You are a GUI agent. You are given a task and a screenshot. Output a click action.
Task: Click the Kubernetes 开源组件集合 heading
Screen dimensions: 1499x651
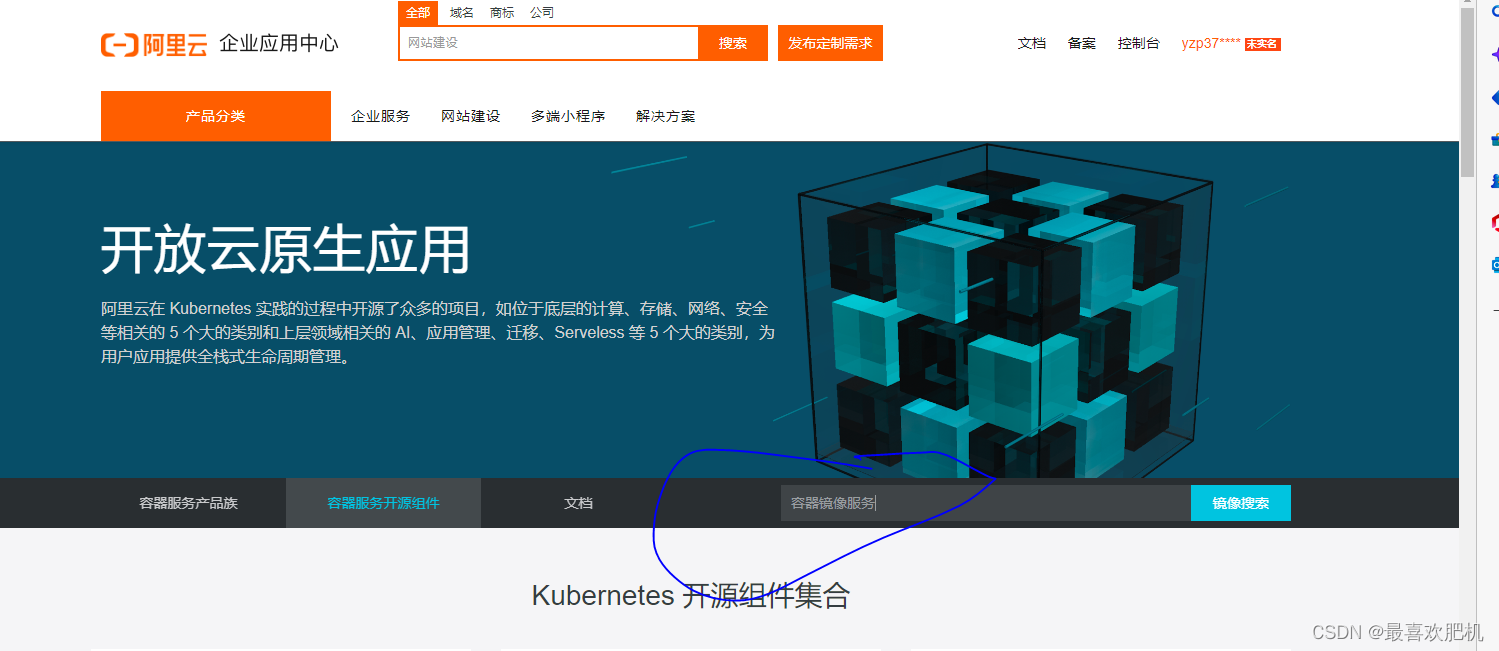(x=691, y=596)
